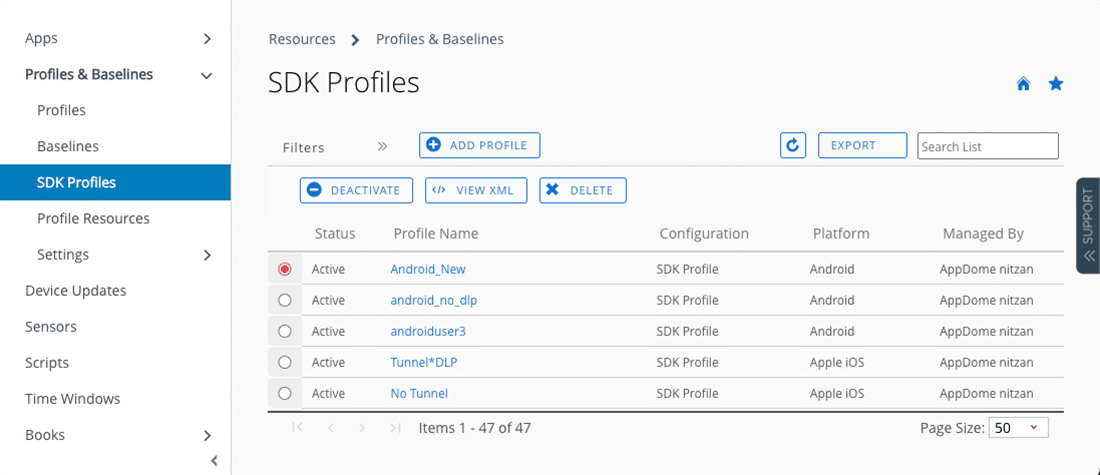
Task: Select the Tunnel*DLP row radio button
Action: click(285, 362)
